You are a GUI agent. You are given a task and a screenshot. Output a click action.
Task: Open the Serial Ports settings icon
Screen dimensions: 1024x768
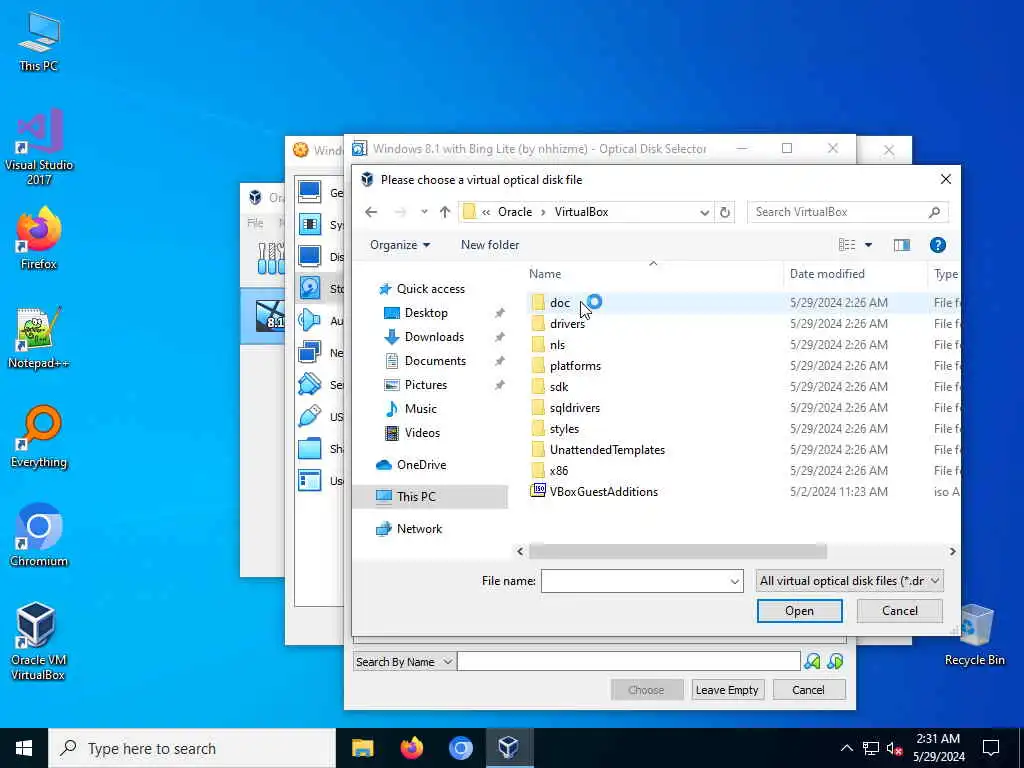click(x=310, y=384)
